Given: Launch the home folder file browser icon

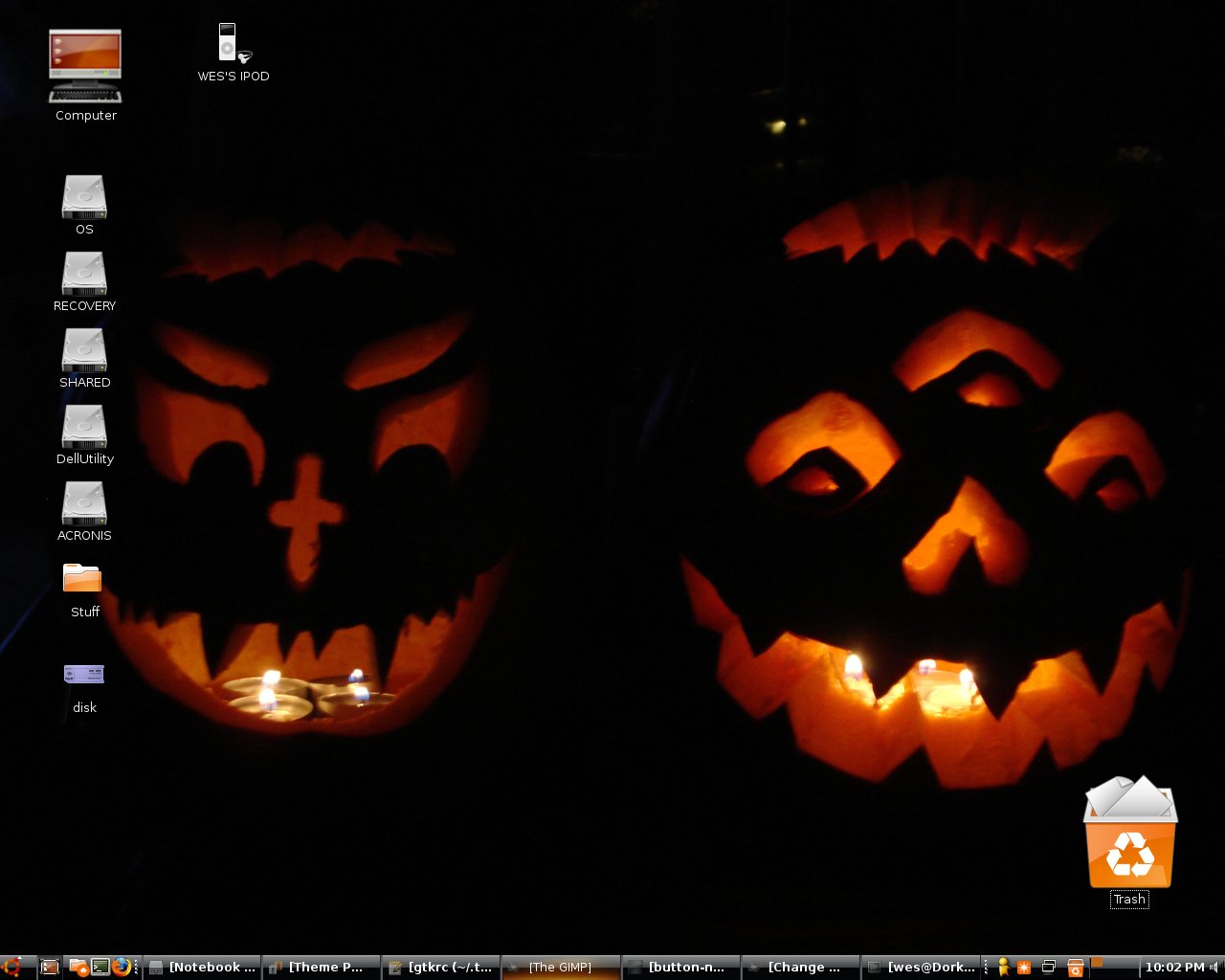Looking at the screenshot, I should tap(78, 967).
